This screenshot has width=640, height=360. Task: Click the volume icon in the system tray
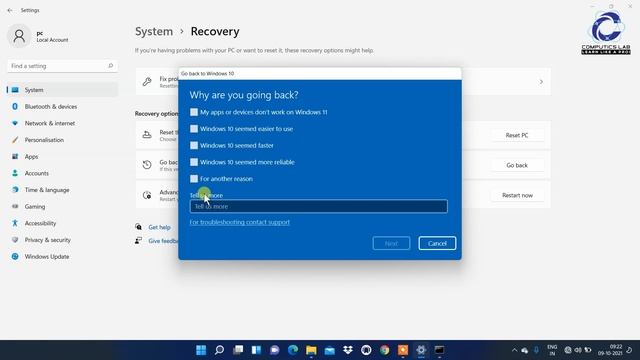click(x=578, y=350)
